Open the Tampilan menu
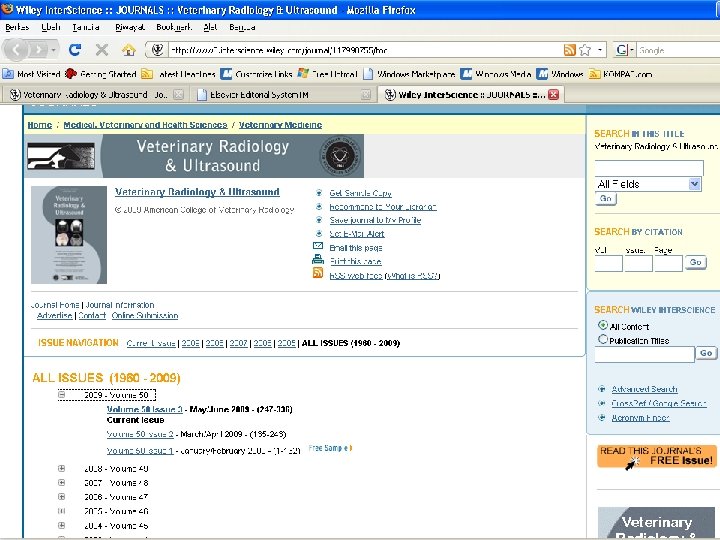The width and height of the screenshot is (720, 540). coord(86,27)
